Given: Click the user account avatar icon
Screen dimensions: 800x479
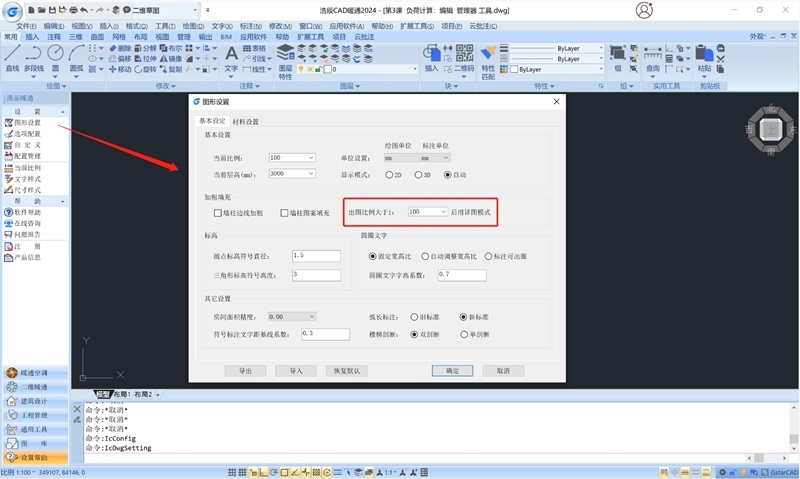Looking at the screenshot, I should coord(644,10).
